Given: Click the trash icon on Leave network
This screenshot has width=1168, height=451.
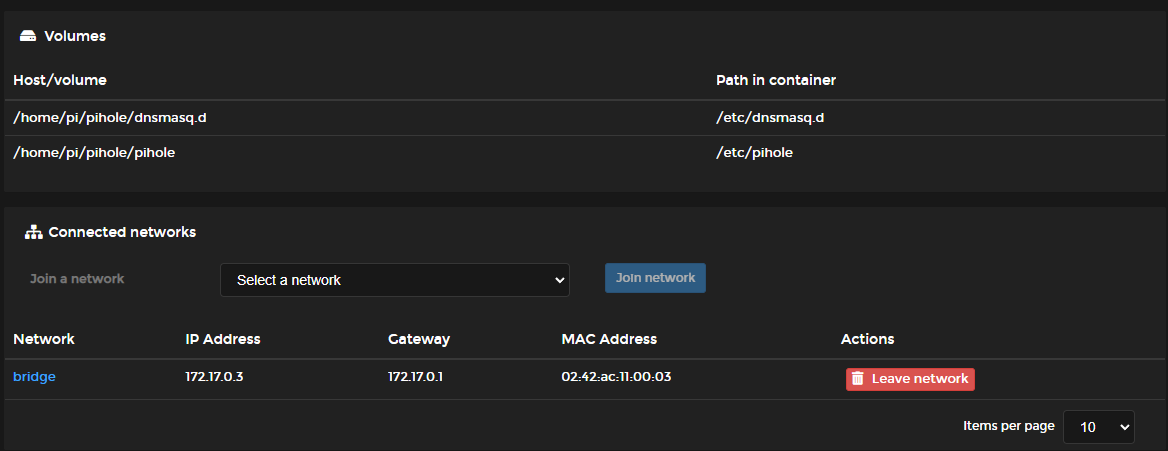Looking at the screenshot, I should tap(858, 379).
